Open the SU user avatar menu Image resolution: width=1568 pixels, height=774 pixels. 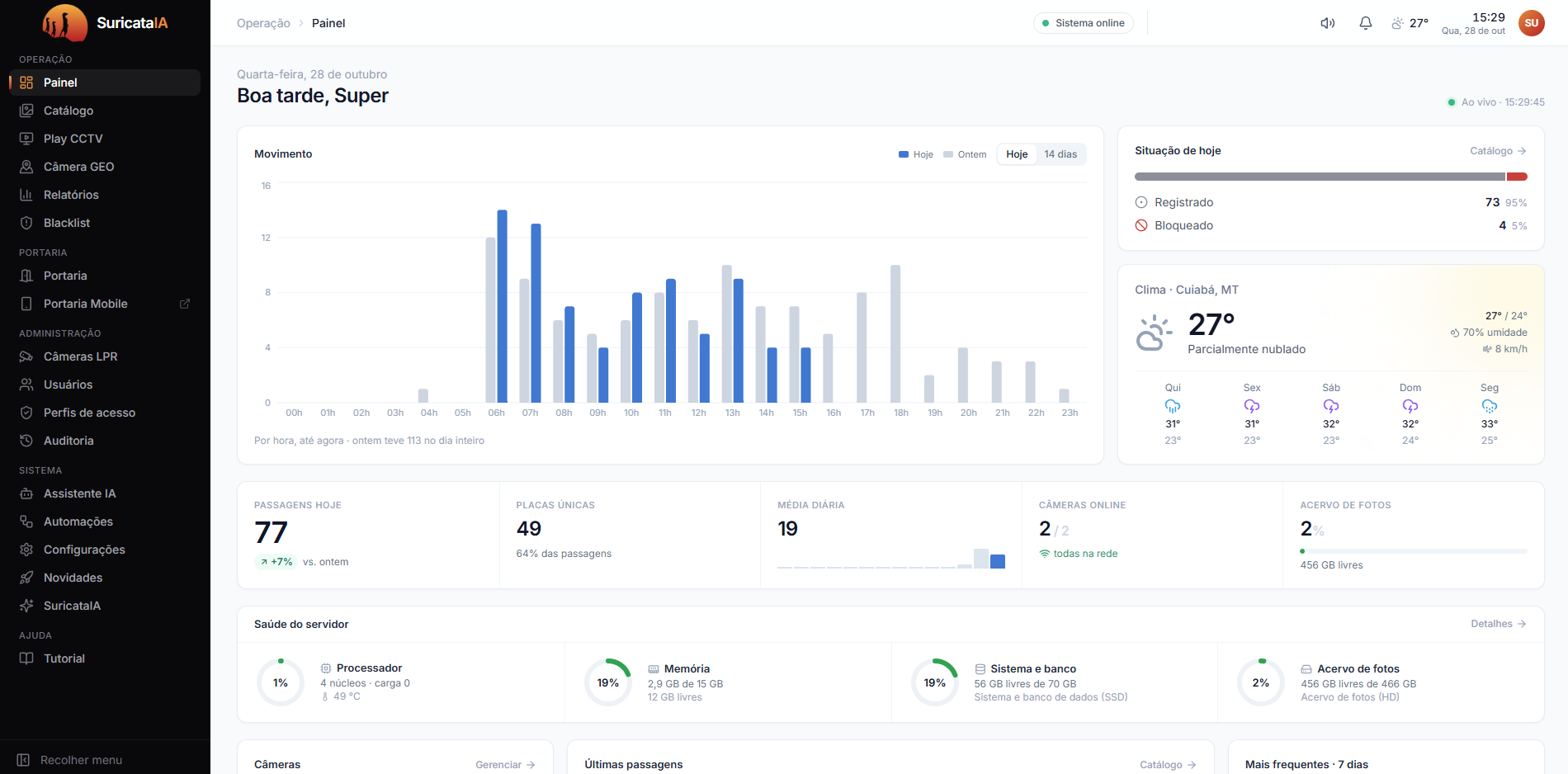tap(1532, 23)
